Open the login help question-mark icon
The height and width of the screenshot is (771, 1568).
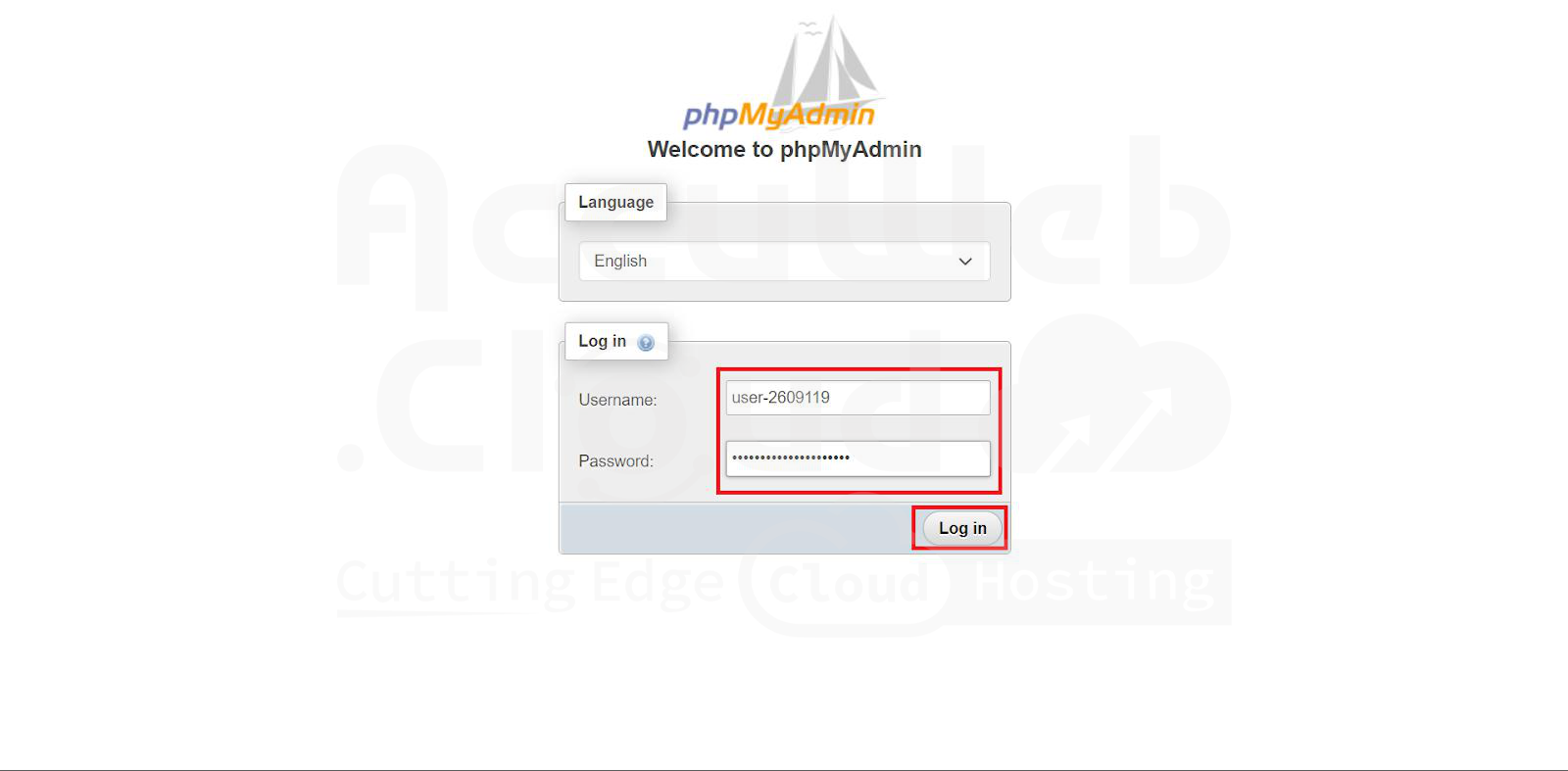pyautogui.click(x=645, y=343)
